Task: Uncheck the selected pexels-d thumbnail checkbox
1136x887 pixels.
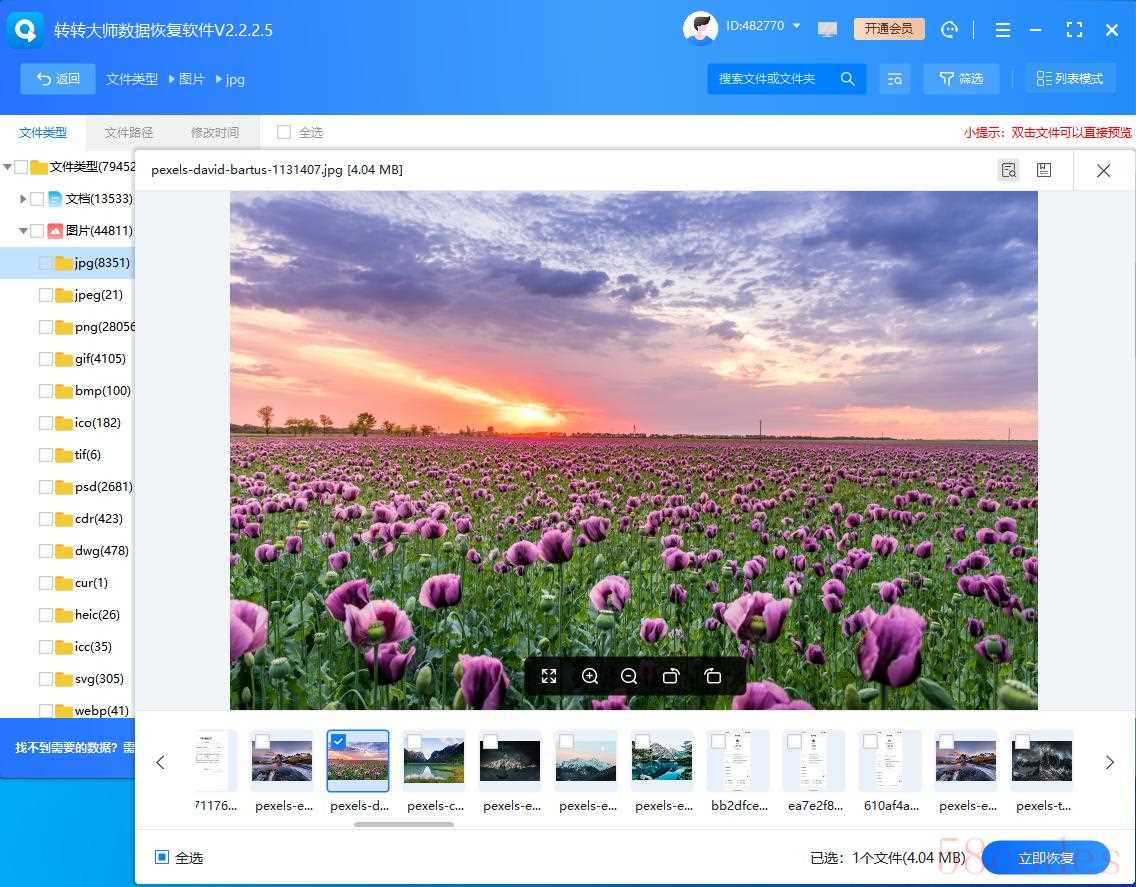Action: click(x=338, y=741)
